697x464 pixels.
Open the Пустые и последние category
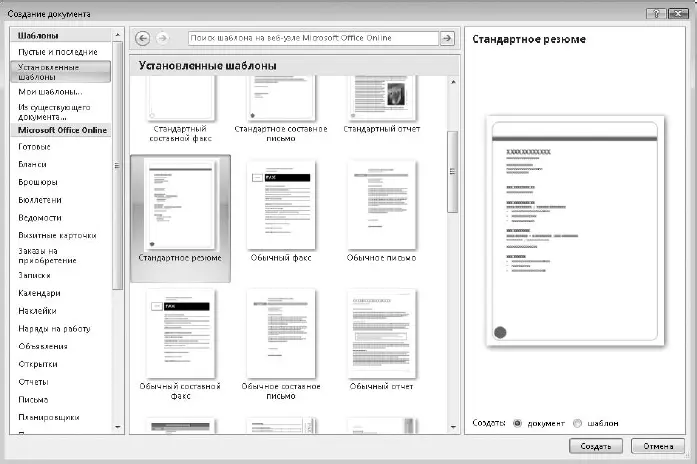(57, 51)
